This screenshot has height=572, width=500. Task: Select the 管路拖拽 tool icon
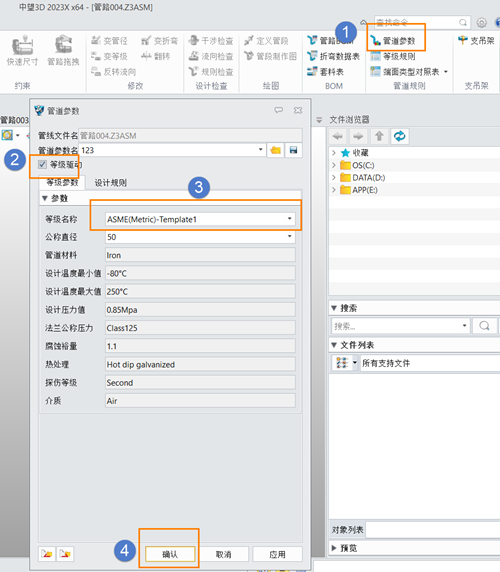pyautogui.click(x=63, y=45)
